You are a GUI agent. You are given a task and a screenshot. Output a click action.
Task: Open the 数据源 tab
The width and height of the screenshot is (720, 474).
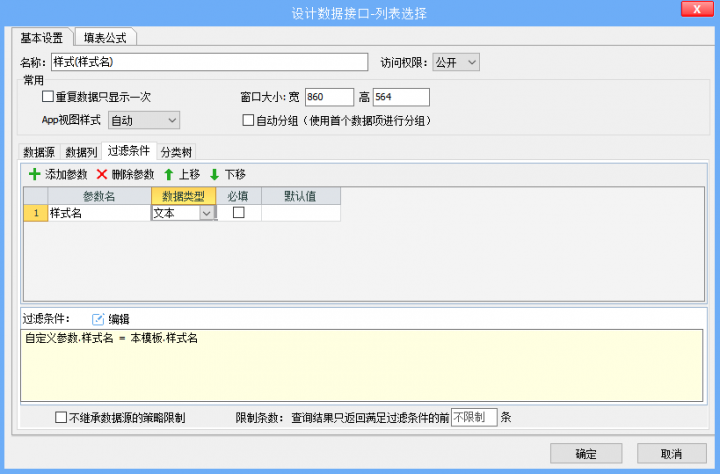39,152
